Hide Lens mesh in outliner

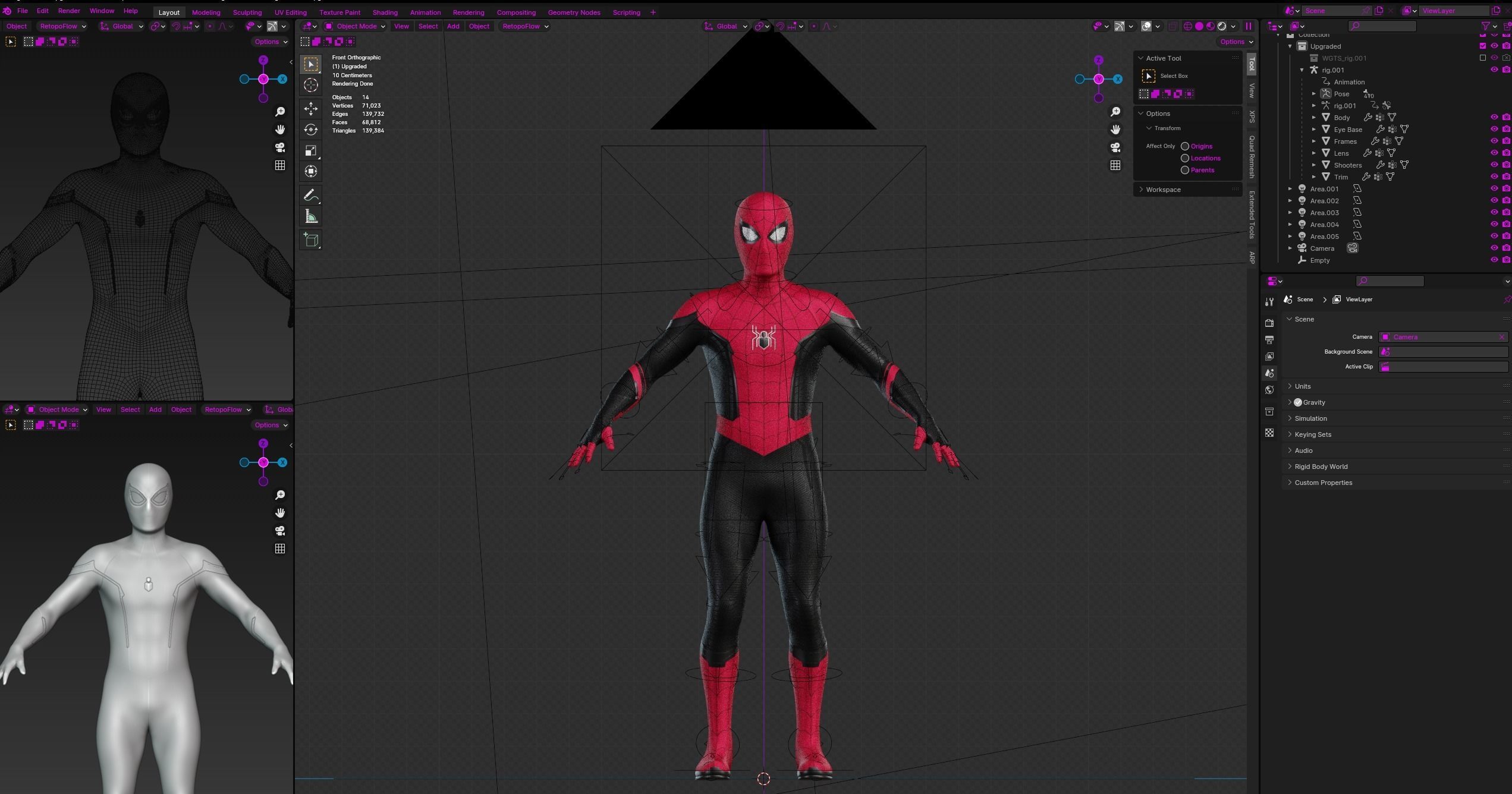pyautogui.click(x=1494, y=153)
